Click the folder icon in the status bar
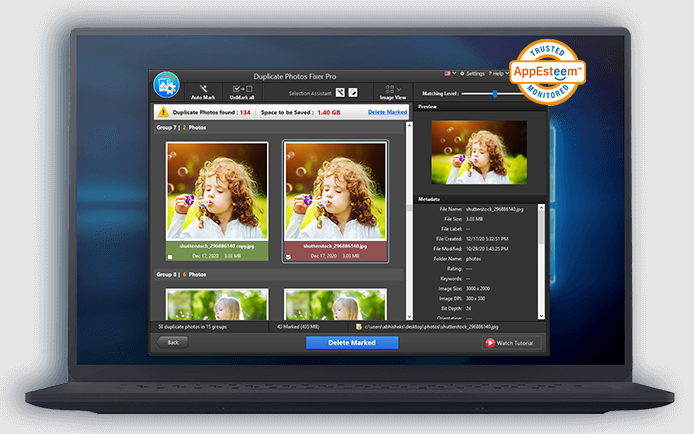Viewport: 694px width, 434px height. point(359,327)
